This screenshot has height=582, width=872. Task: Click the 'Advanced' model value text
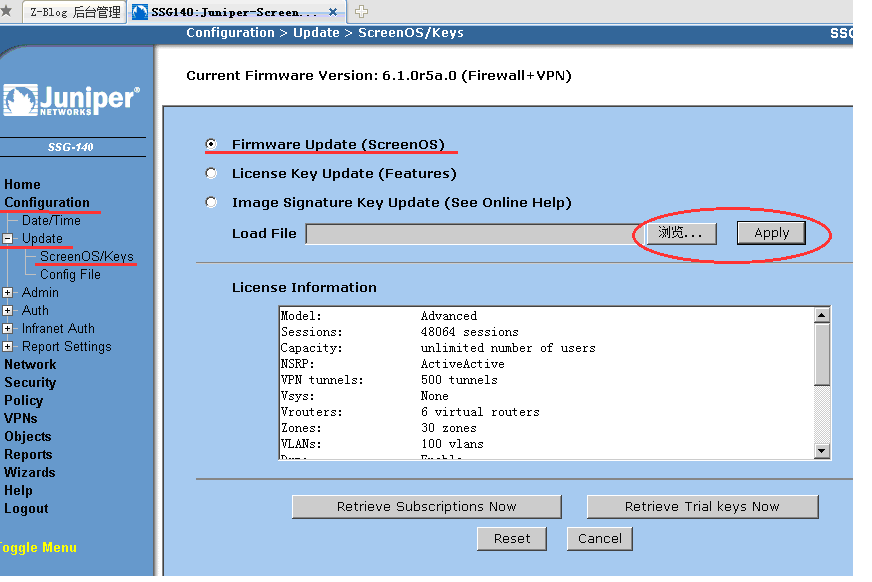coord(449,316)
